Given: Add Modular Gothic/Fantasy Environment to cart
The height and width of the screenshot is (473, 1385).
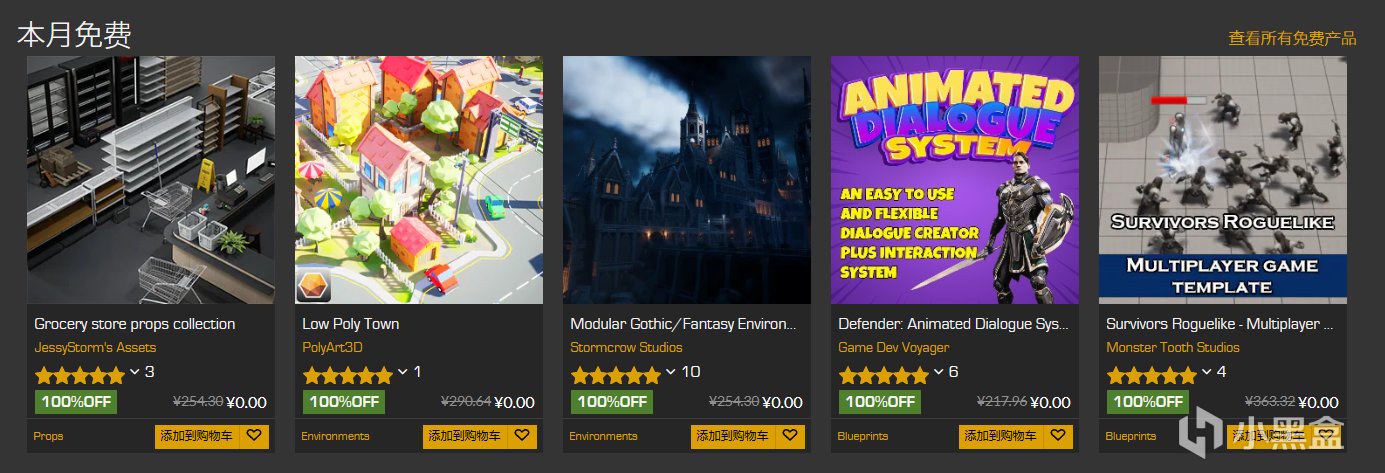Looking at the screenshot, I should click(x=733, y=436).
